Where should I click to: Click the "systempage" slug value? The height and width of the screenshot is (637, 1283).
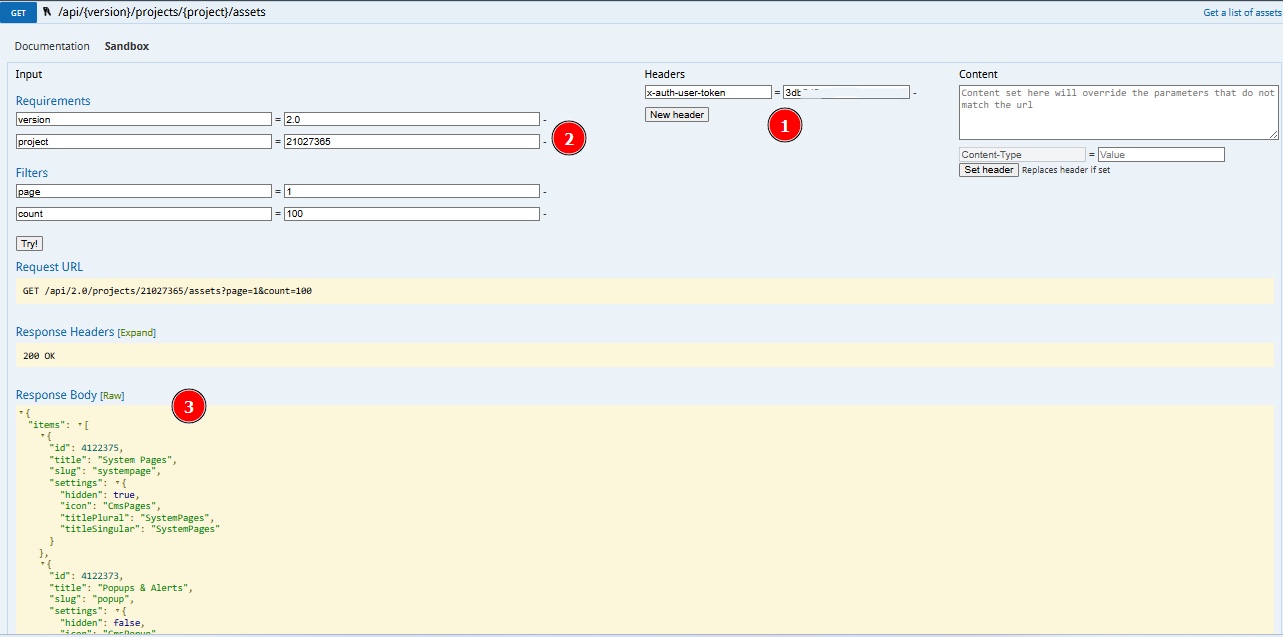pyautogui.click(x=125, y=471)
